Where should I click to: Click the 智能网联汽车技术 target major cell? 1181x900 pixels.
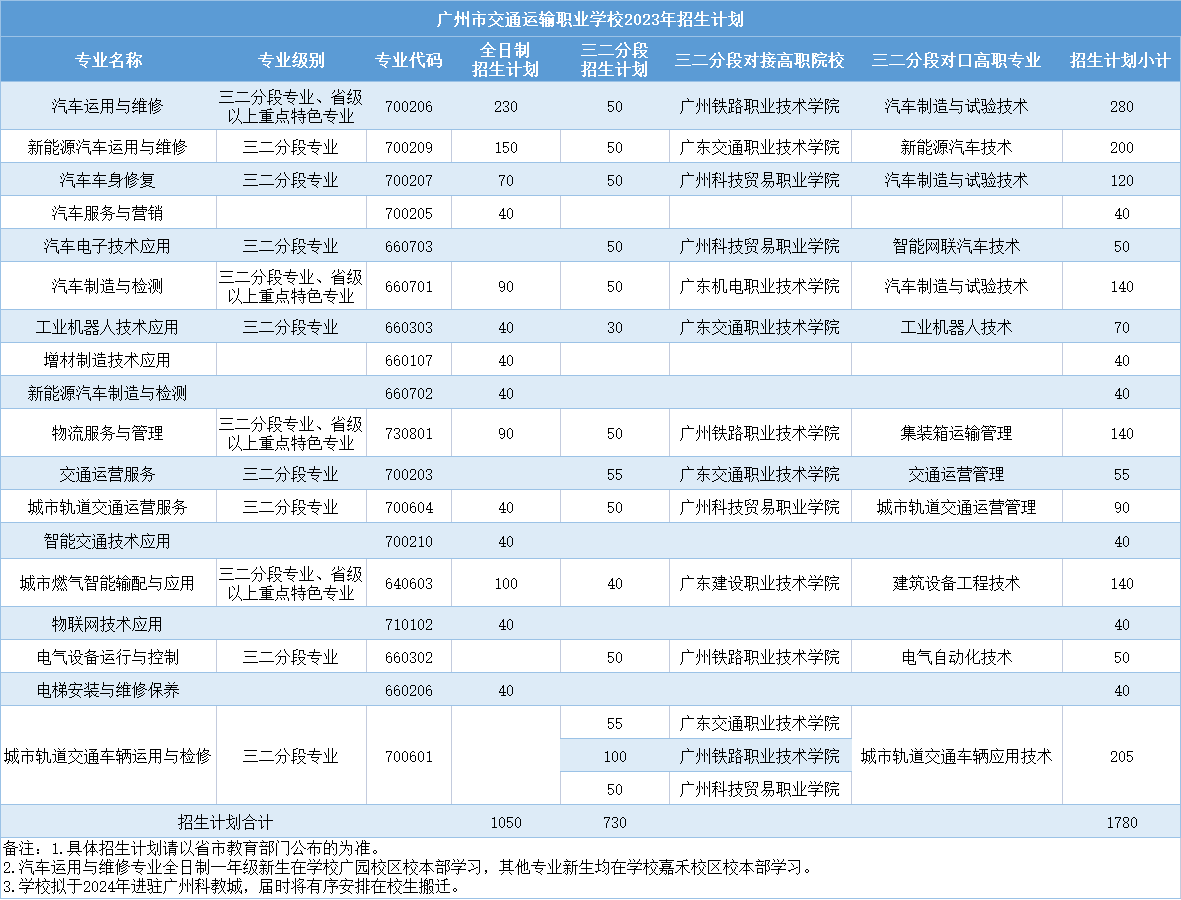[957, 246]
